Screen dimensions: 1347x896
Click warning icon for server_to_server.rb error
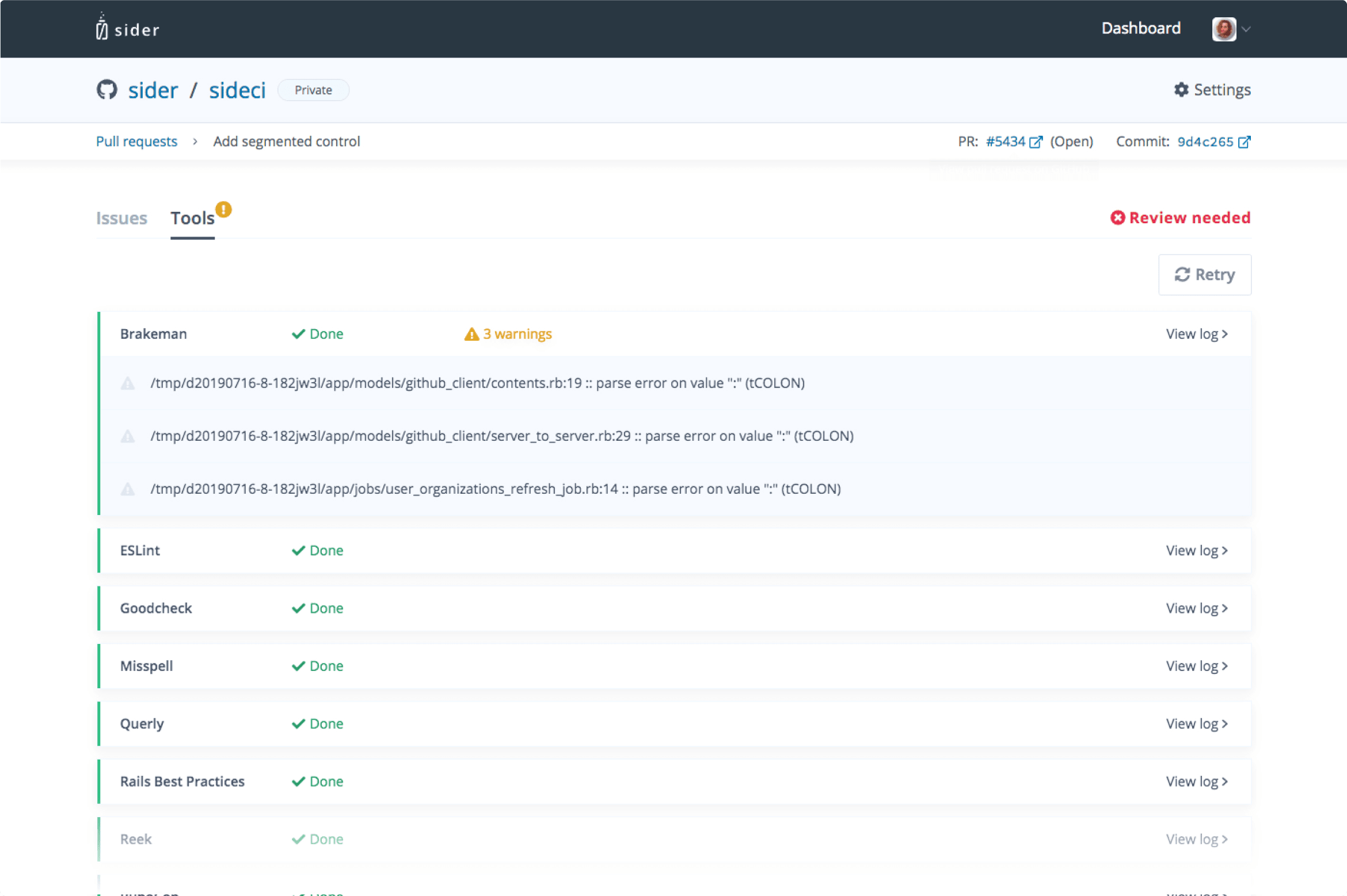pyautogui.click(x=128, y=436)
